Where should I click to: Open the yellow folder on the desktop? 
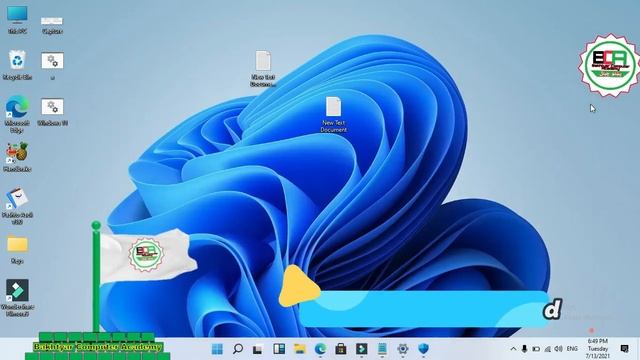[x=17, y=250]
